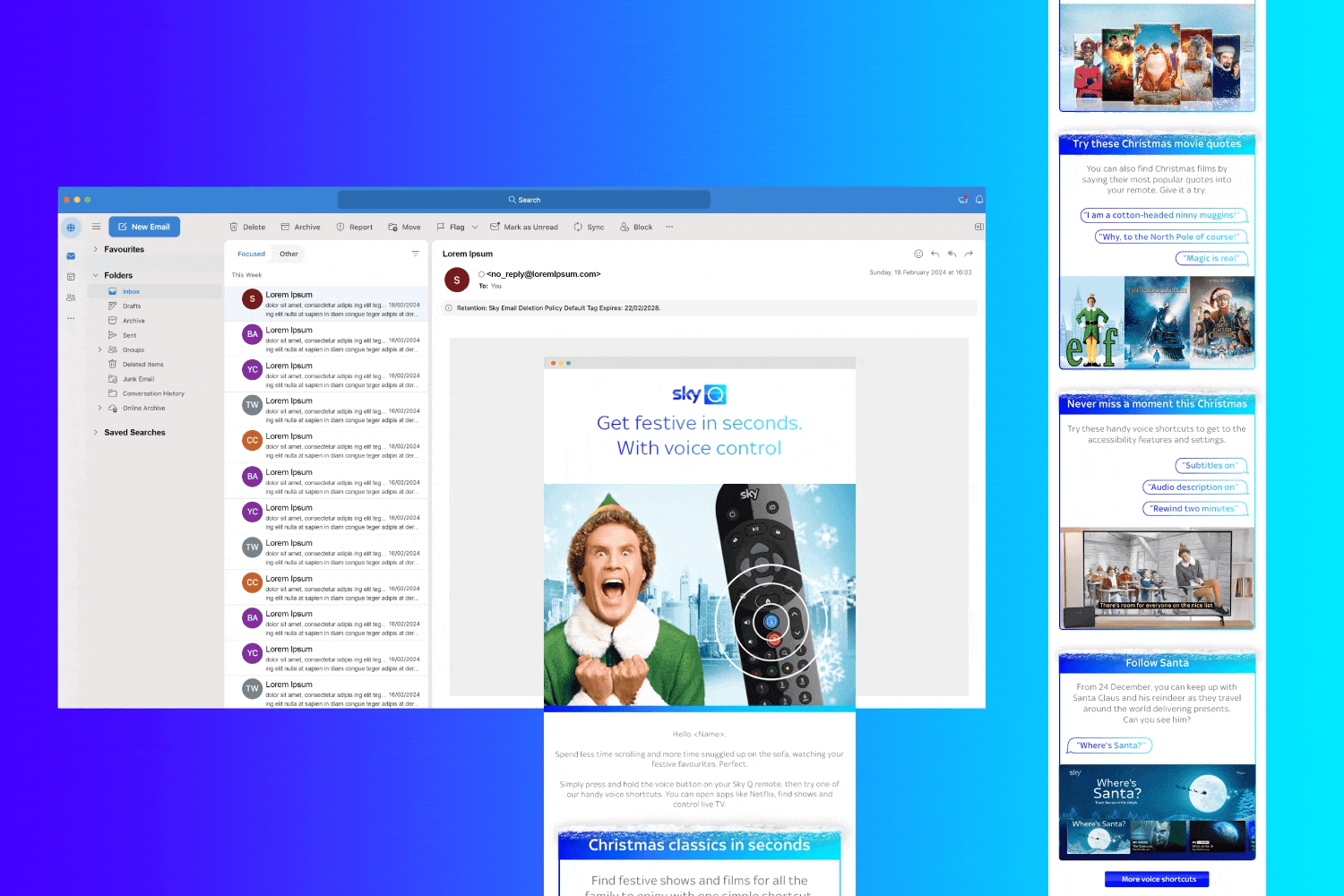The image size is (1344, 896).
Task: Click the Forward arrow icon
Action: coord(969,254)
